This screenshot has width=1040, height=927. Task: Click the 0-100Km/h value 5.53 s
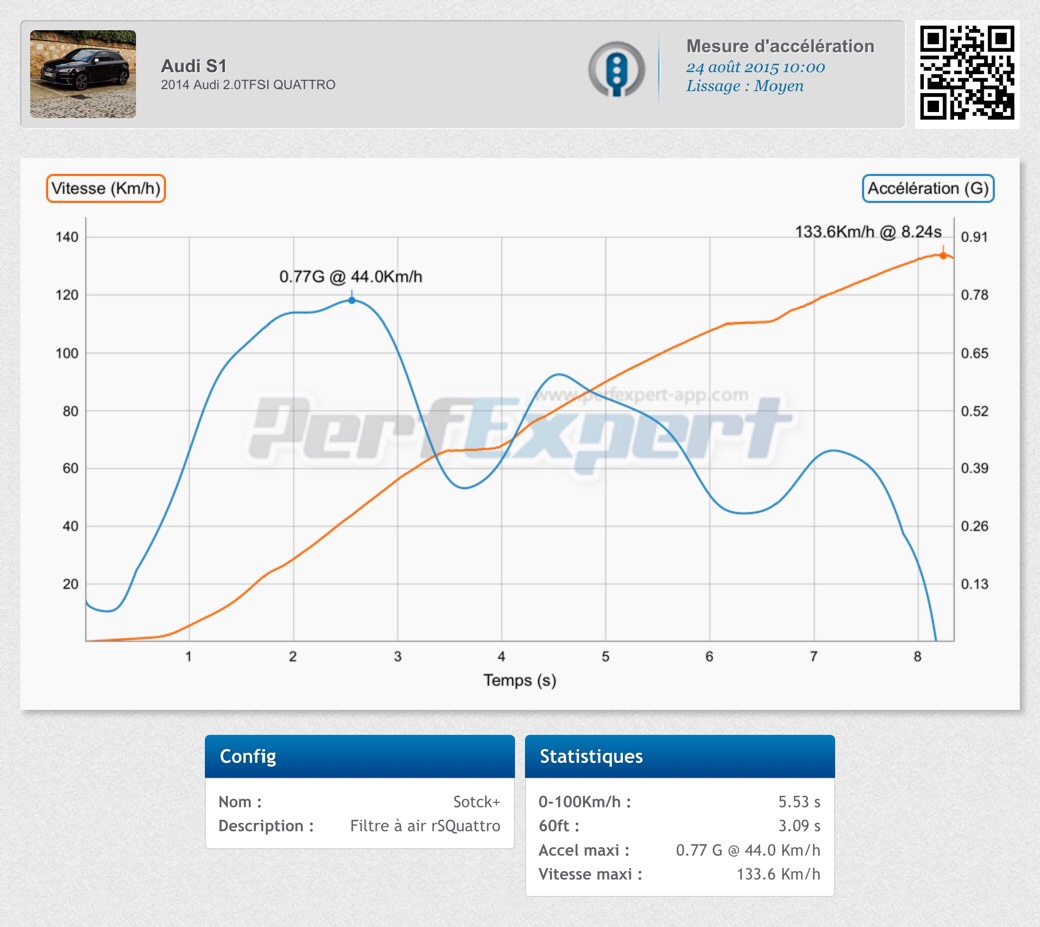pos(797,802)
